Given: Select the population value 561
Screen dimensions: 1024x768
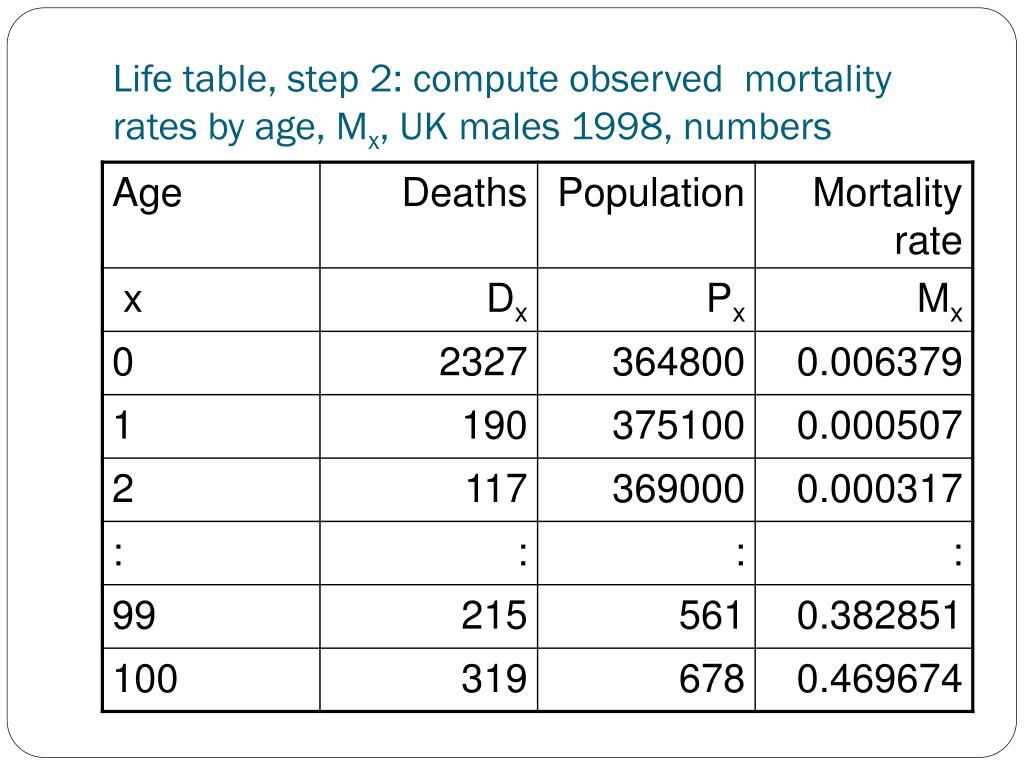Looking at the screenshot, I should pos(711,616).
